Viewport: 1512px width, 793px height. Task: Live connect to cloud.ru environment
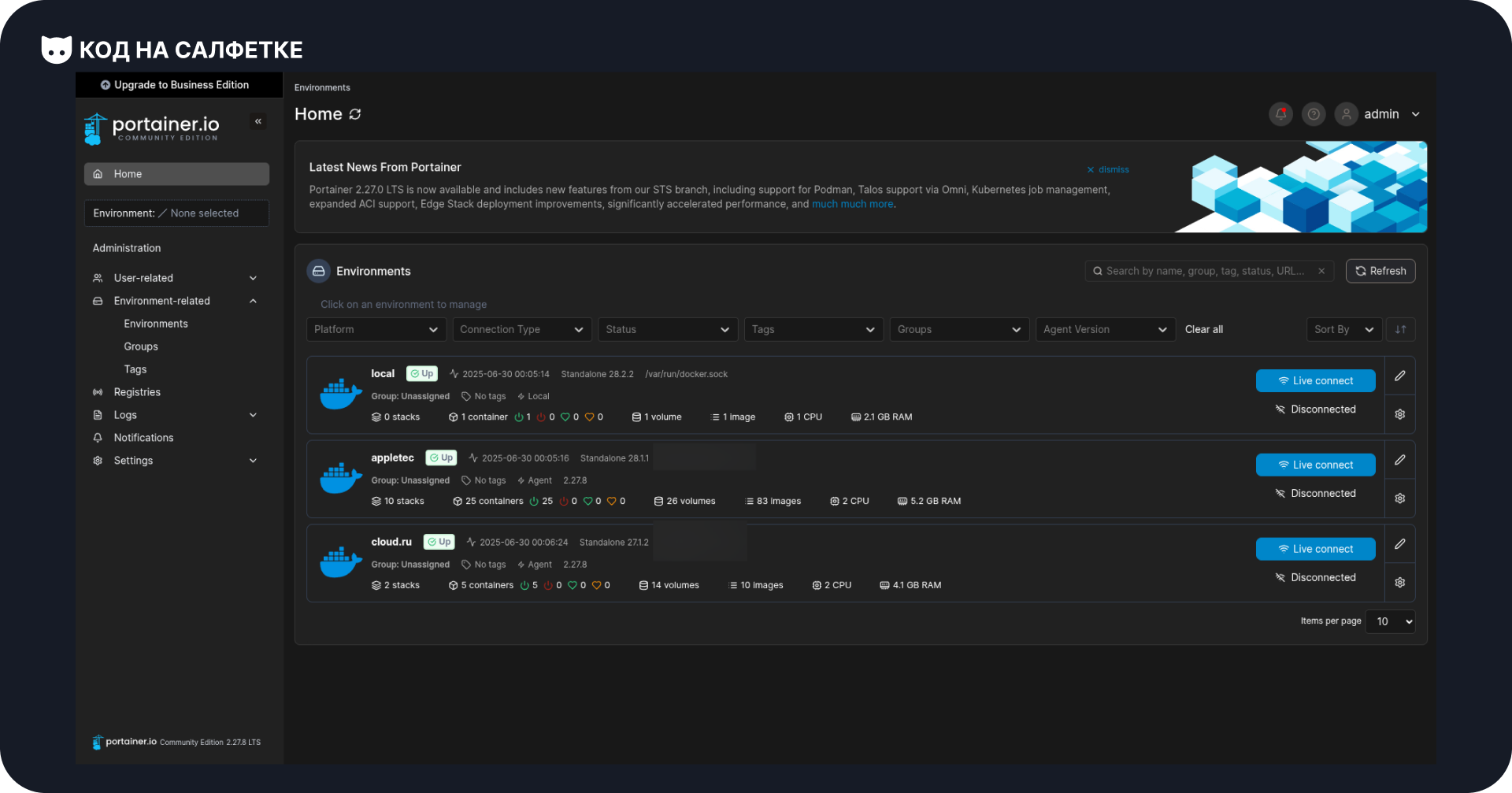[x=1316, y=549]
